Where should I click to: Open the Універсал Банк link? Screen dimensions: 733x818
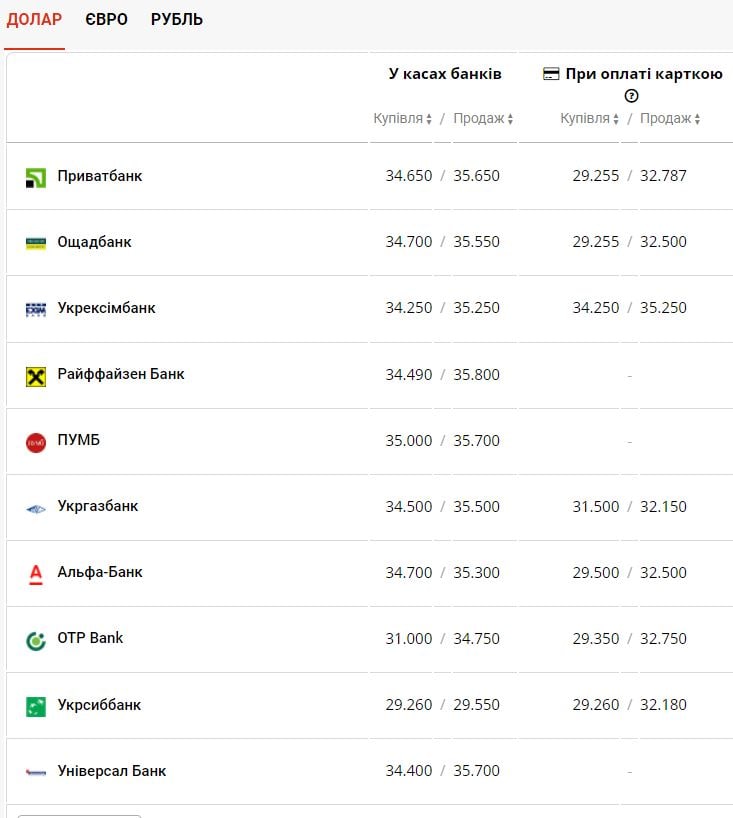point(112,771)
